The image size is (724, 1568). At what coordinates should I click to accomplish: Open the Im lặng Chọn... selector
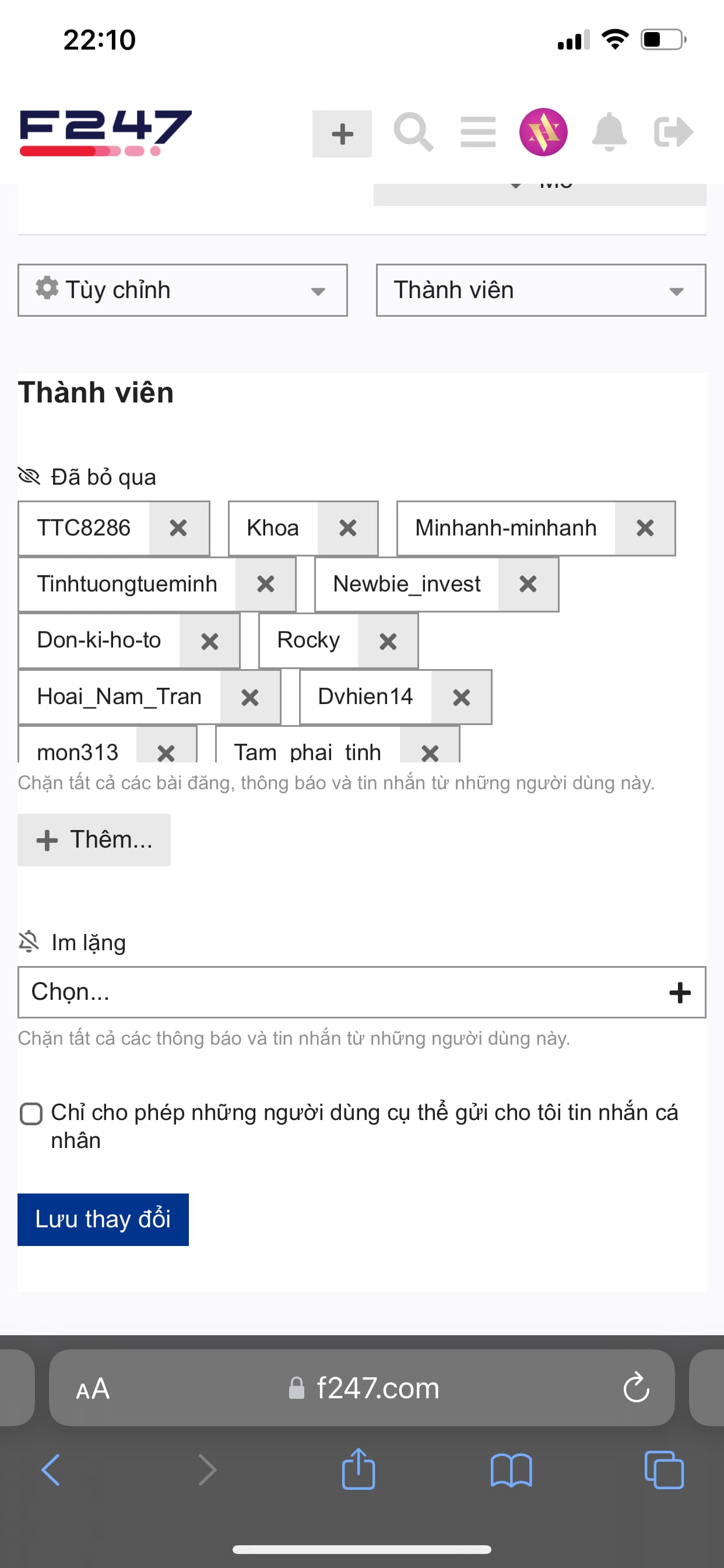[361, 992]
